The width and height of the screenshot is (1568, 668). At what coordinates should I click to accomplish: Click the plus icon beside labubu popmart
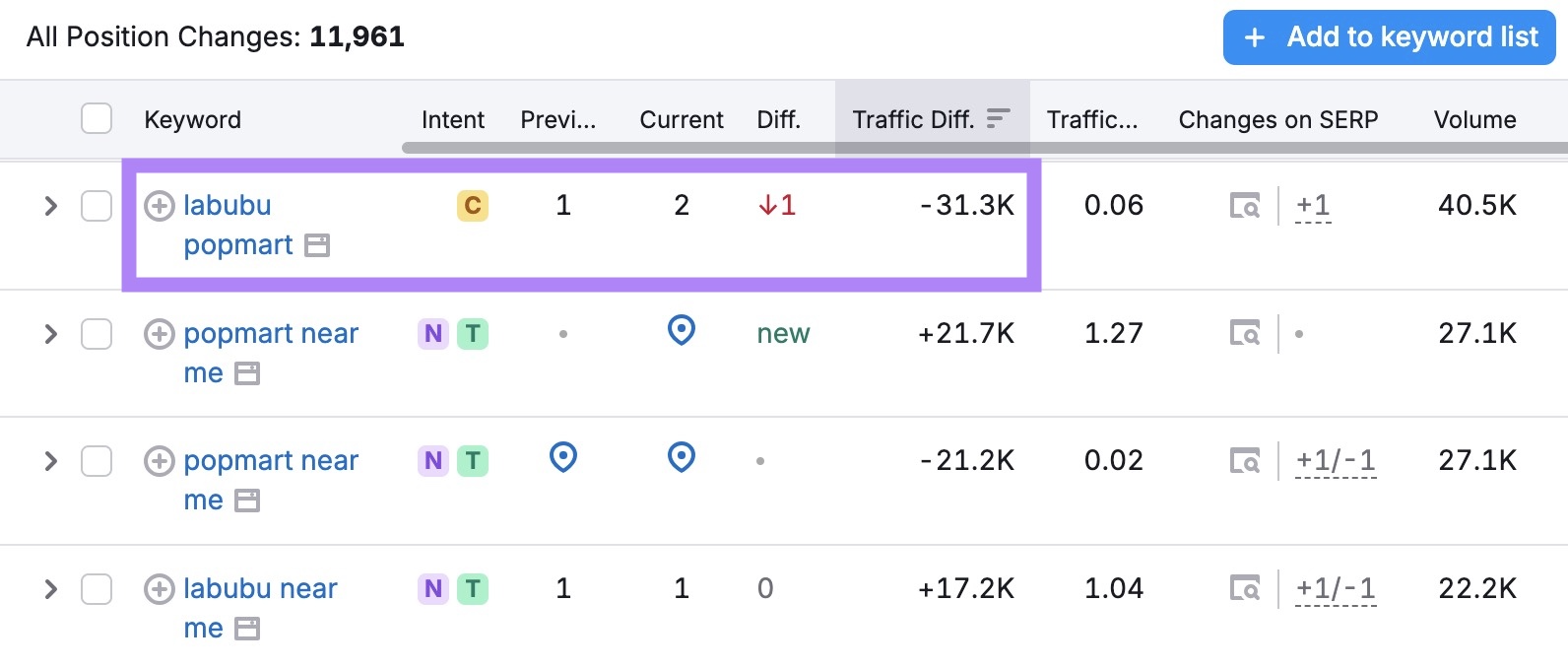(x=159, y=206)
